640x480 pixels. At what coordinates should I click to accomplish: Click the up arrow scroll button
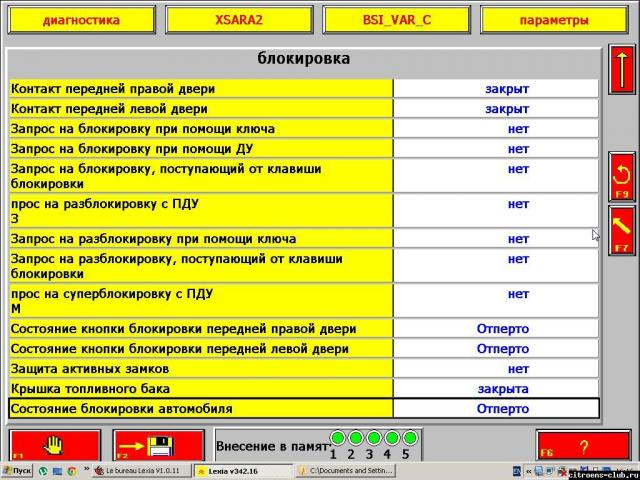click(622, 70)
